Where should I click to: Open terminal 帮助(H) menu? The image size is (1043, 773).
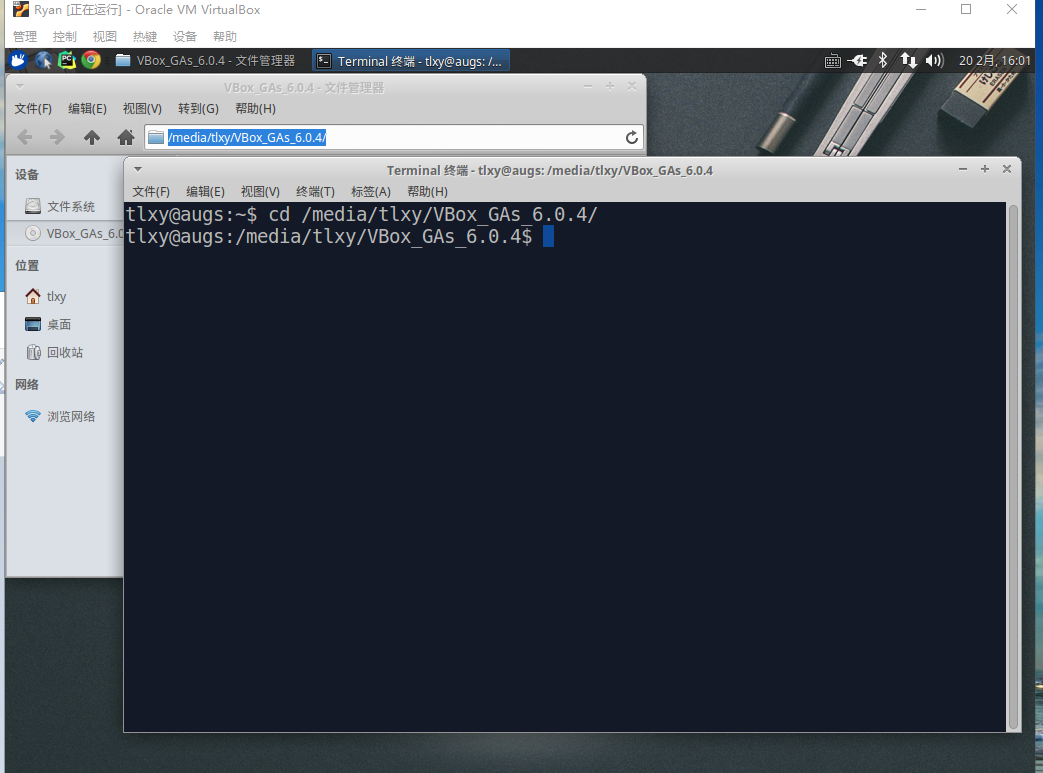coord(427,192)
